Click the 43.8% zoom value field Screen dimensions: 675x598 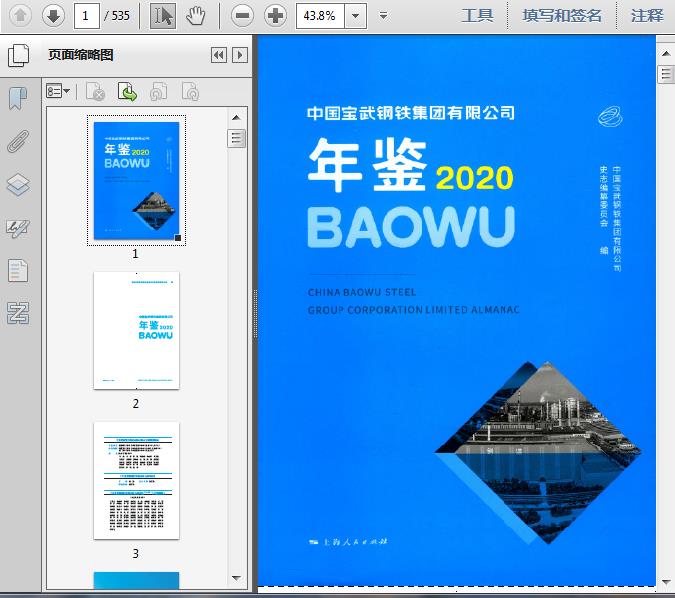[320, 16]
